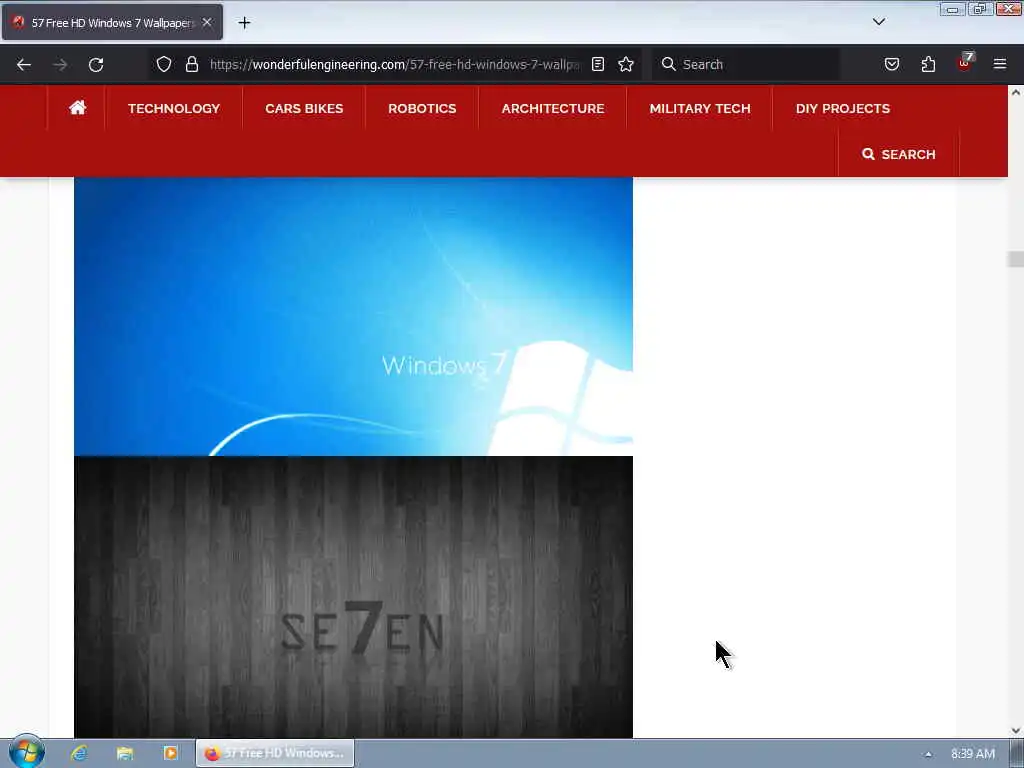Open the DIY PROJECTS menu item
The width and height of the screenshot is (1024, 768).
[842, 108]
